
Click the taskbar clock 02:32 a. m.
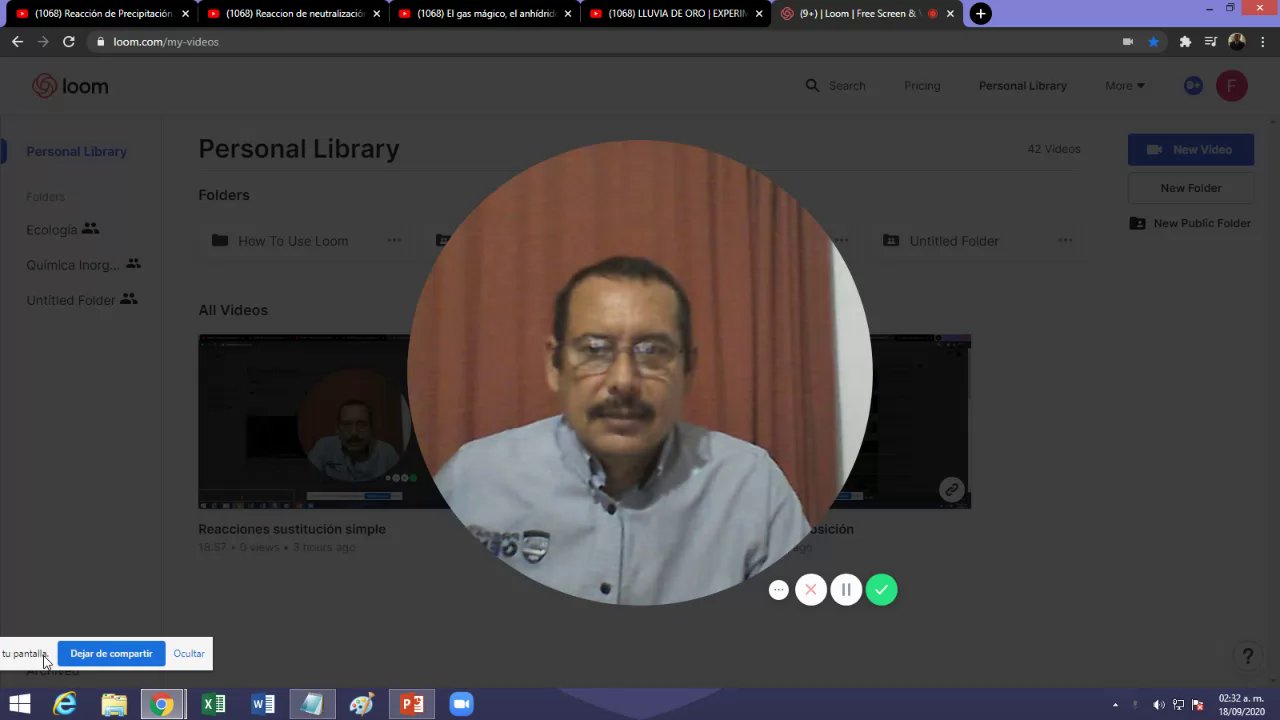[1241, 704]
